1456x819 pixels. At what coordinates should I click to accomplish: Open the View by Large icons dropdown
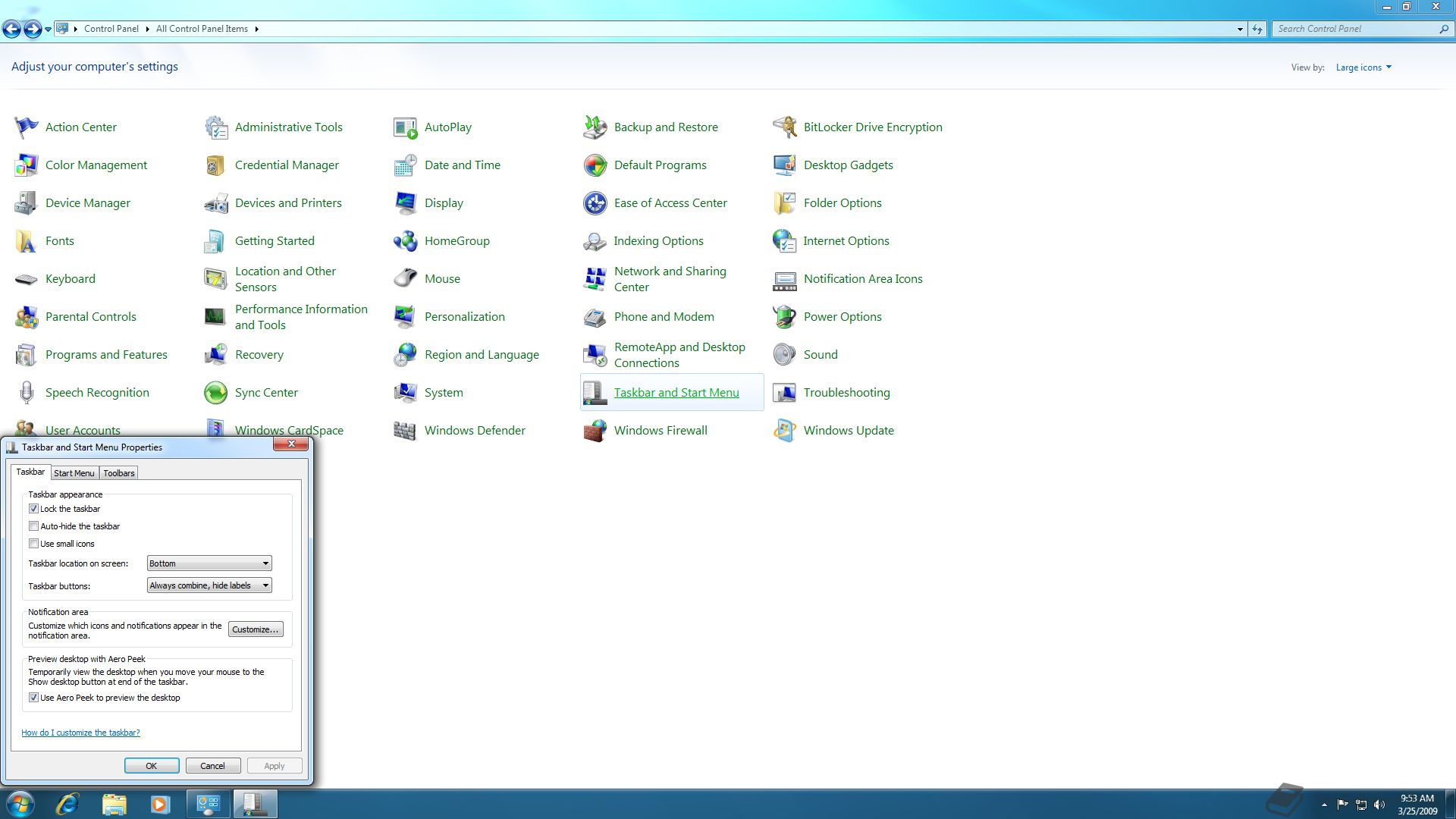pyautogui.click(x=1363, y=67)
